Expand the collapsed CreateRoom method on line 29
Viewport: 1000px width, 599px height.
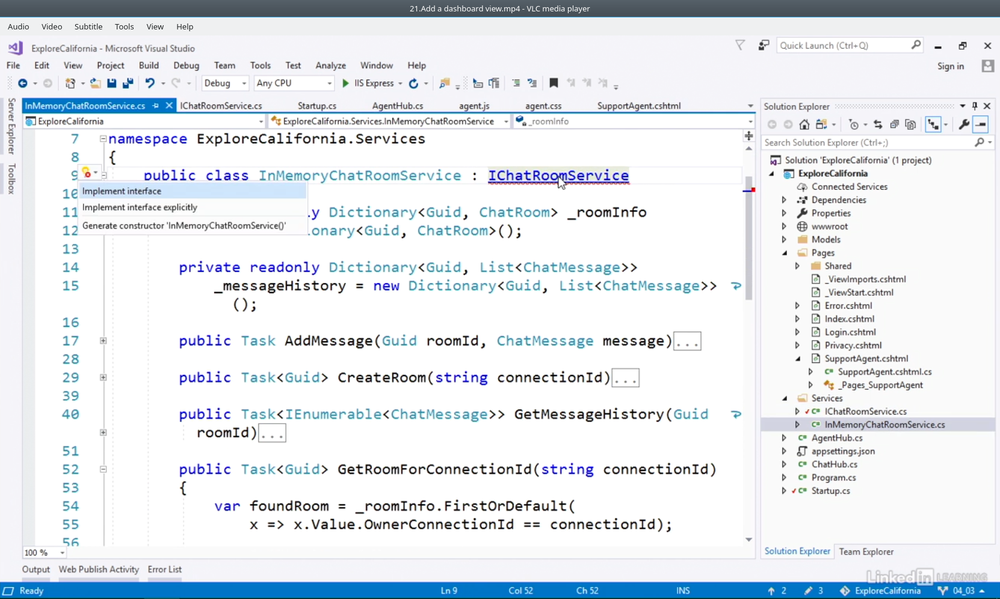click(x=103, y=378)
